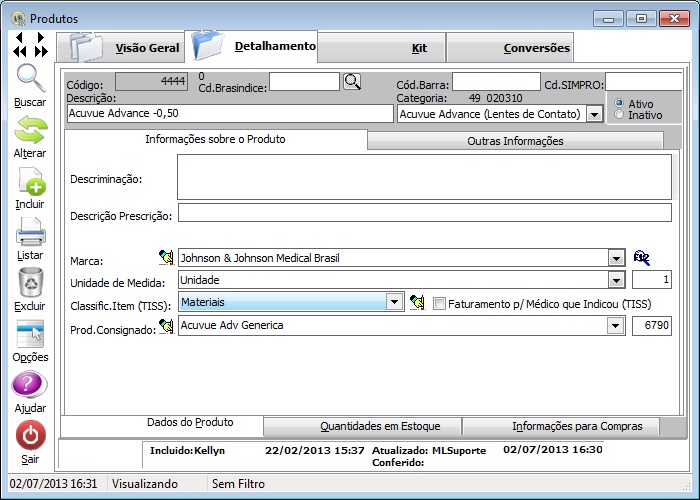Go to Quantidades em Estoque tab
Viewport: 700px width, 500px height.
pyautogui.click(x=379, y=426)
